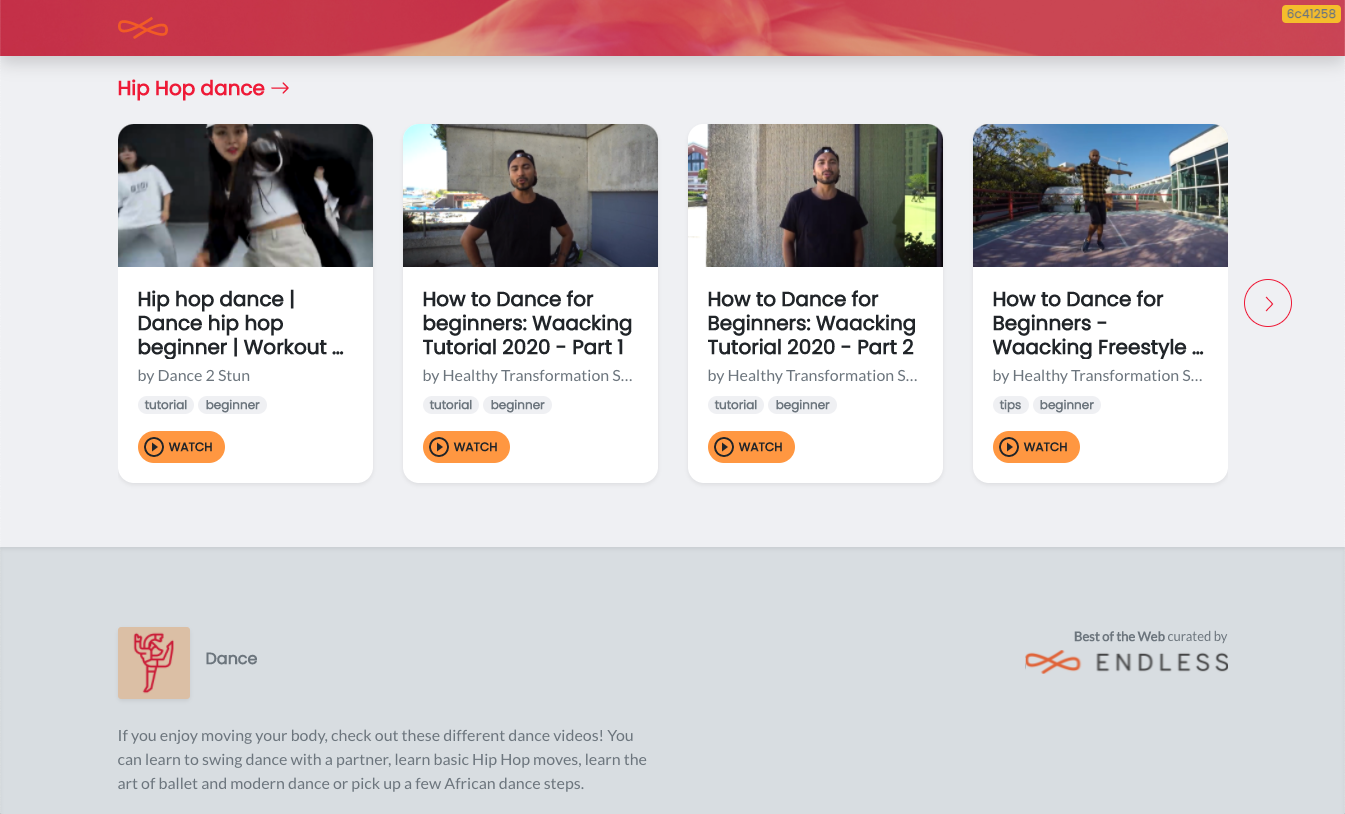
Task: Click the Endless logo in the footer
Action: (x=1127, y=662)
